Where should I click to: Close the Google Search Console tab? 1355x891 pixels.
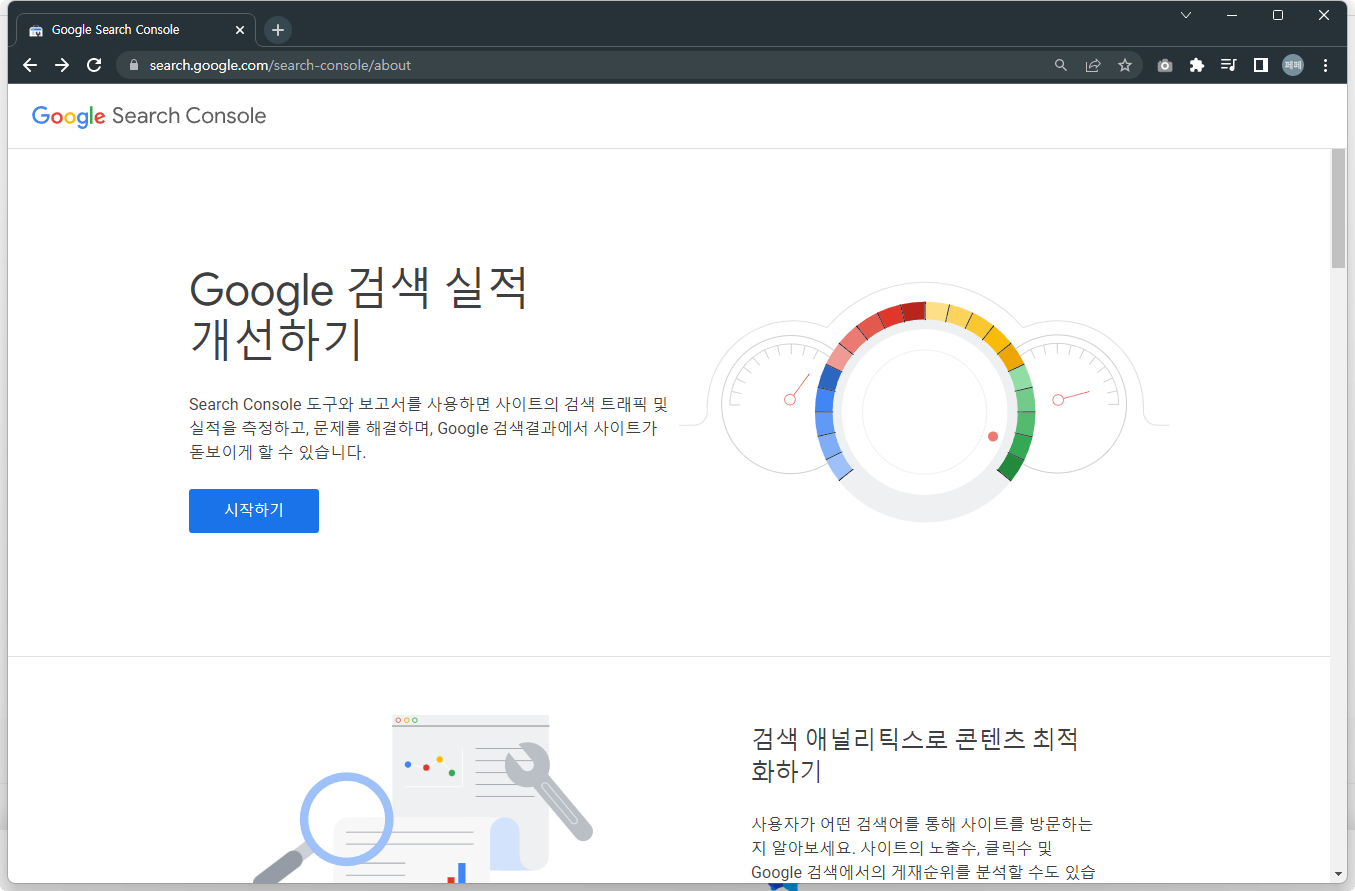tap(240, 30)
